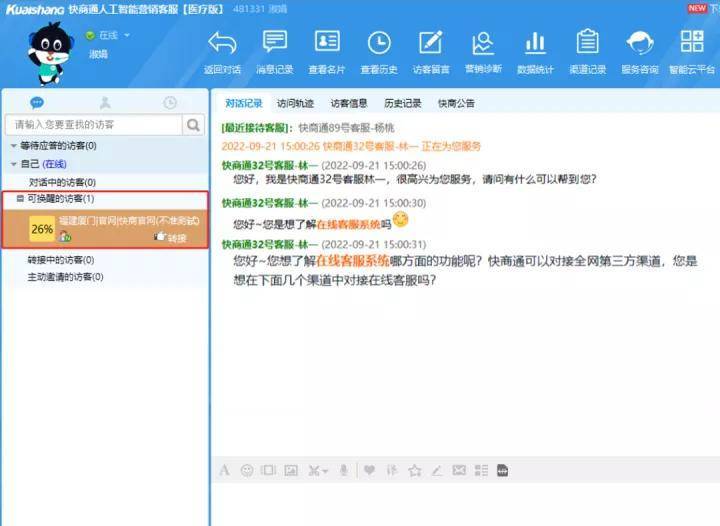Select 对话中的访客(0) tree row

click(62, 182)
